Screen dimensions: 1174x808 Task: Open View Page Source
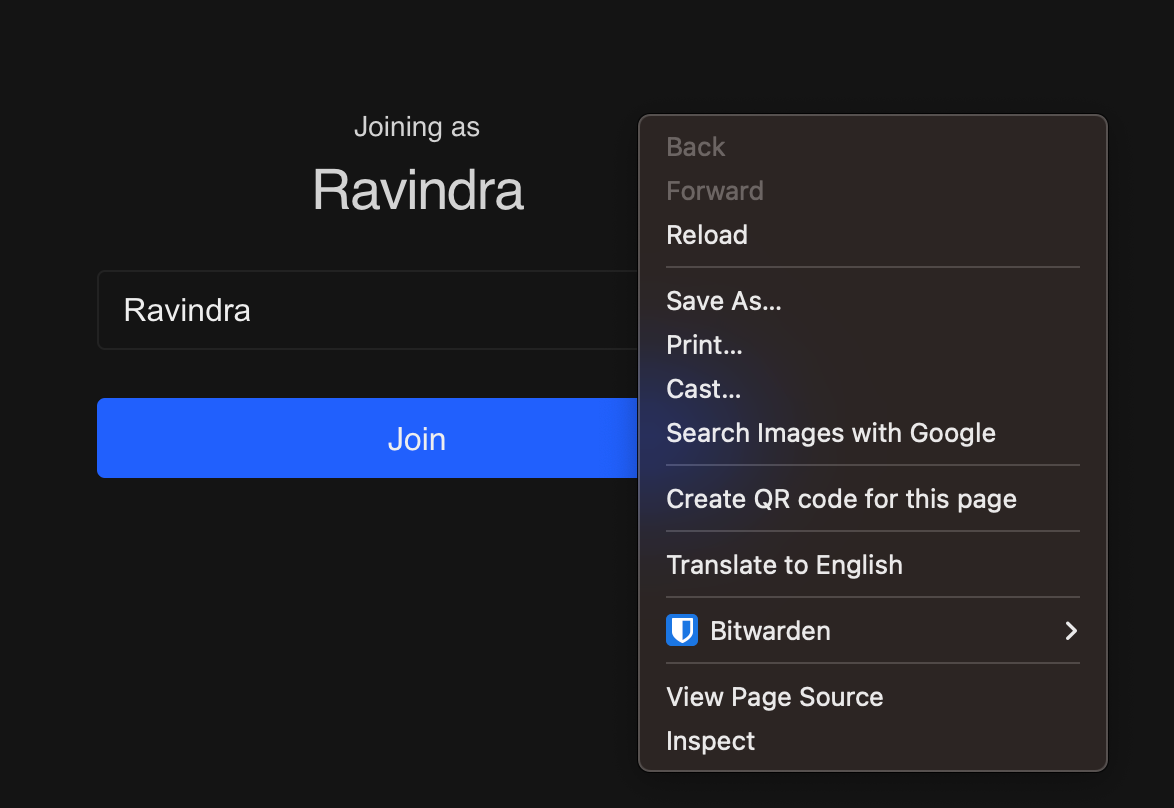click(775, 697)
